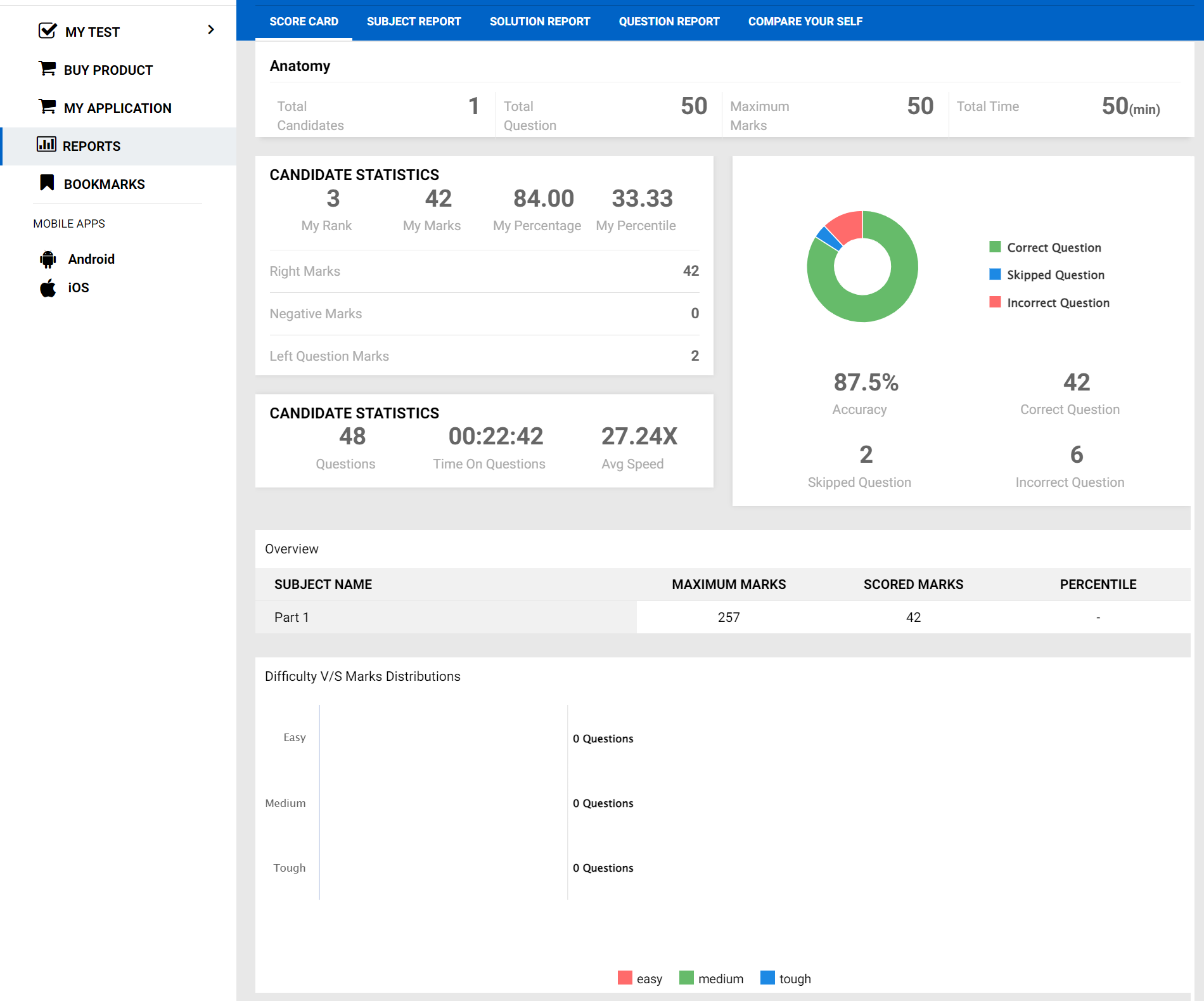The width and height of the screenshot is (1204, 1001).
Task: Switch to the Subject Report tab
Action: pyautogui.click(x=414, y=22)
